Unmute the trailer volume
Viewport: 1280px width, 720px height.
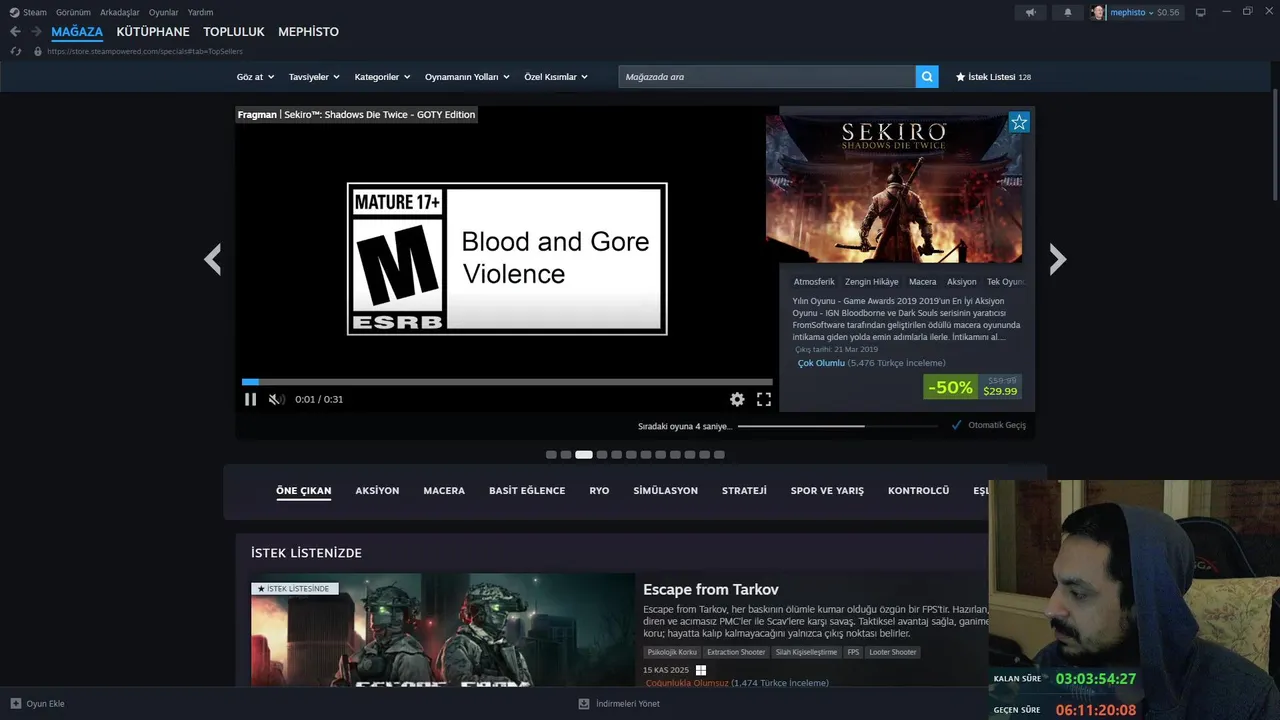coord(276,399)
